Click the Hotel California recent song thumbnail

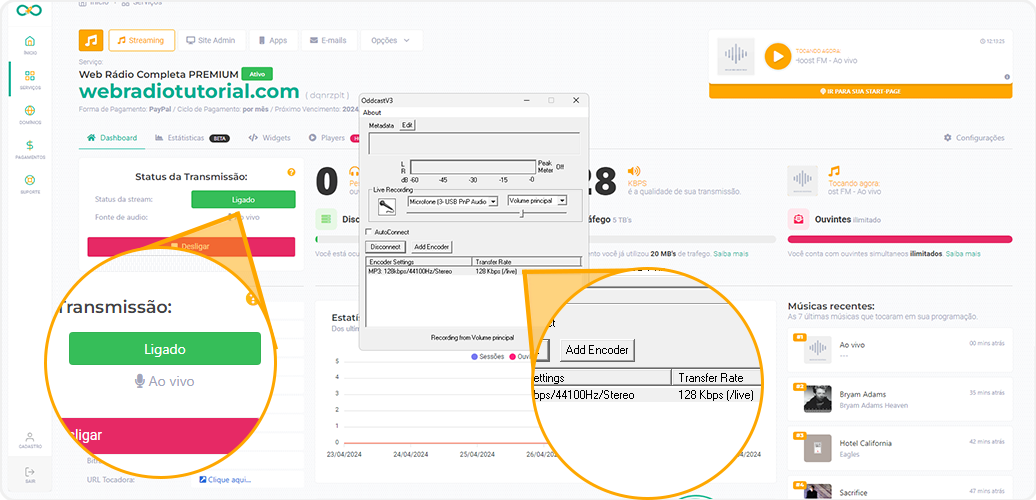point(818,448)
